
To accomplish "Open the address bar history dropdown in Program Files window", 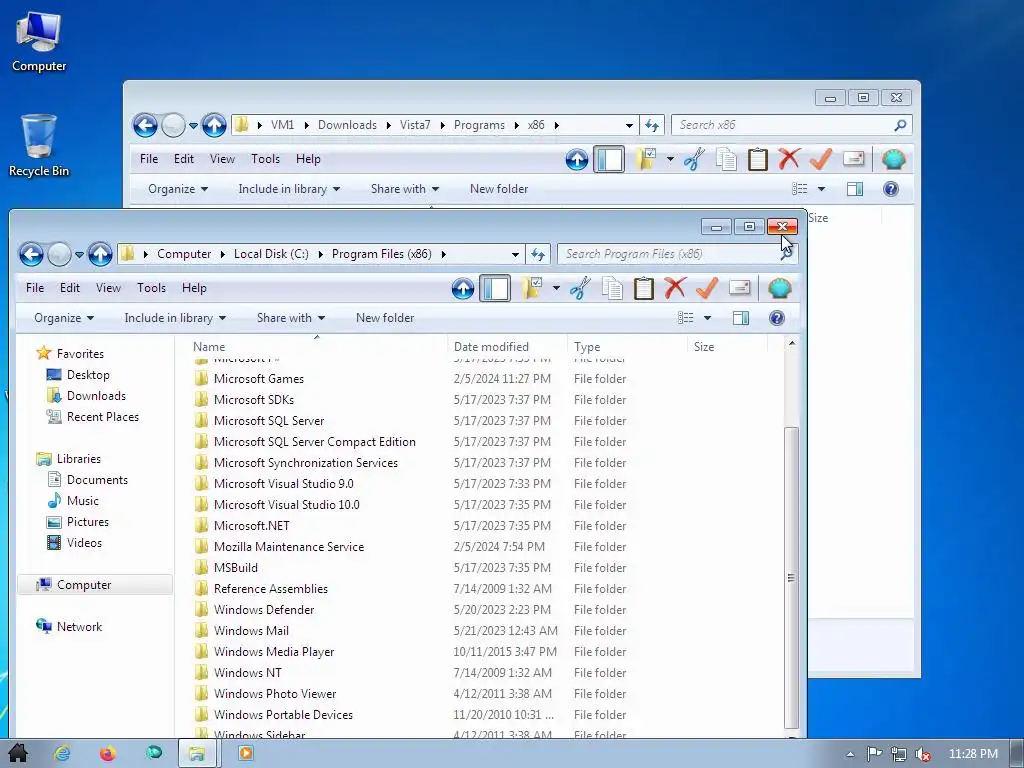I will [515, 254].
